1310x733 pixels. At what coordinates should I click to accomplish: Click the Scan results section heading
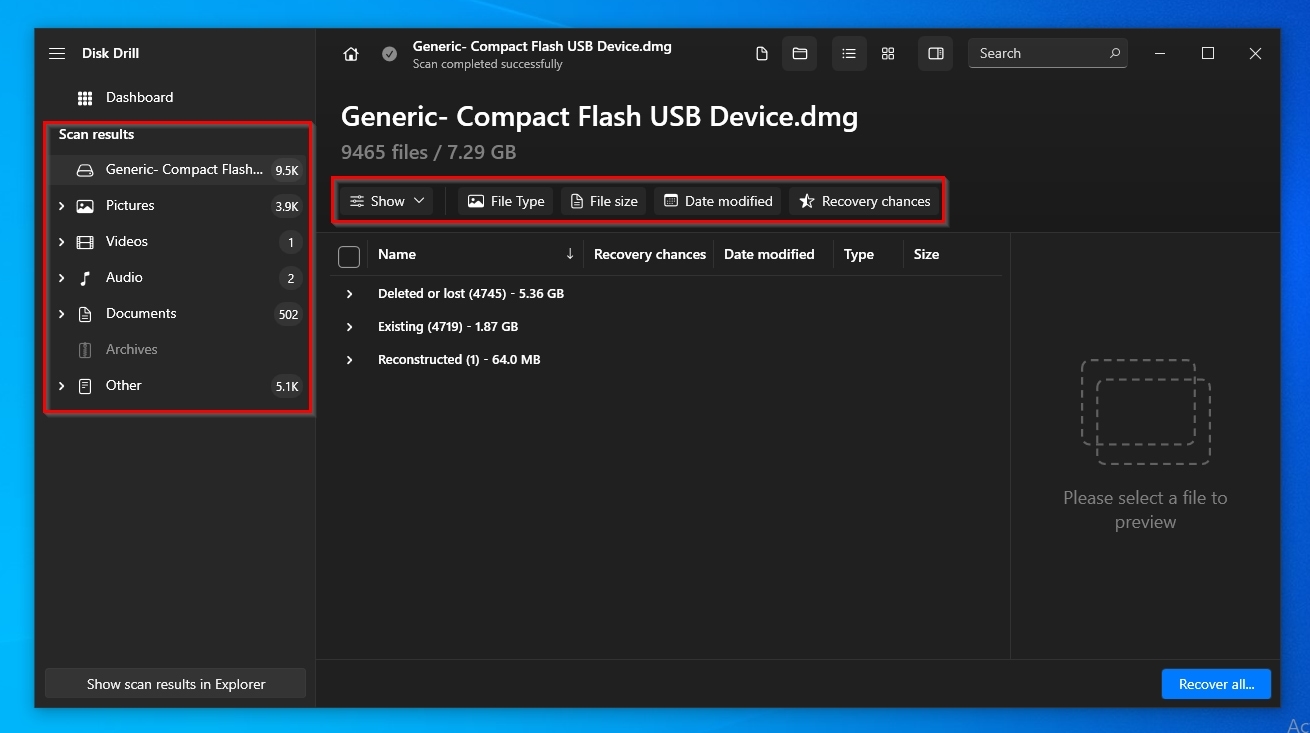[96, 134]
